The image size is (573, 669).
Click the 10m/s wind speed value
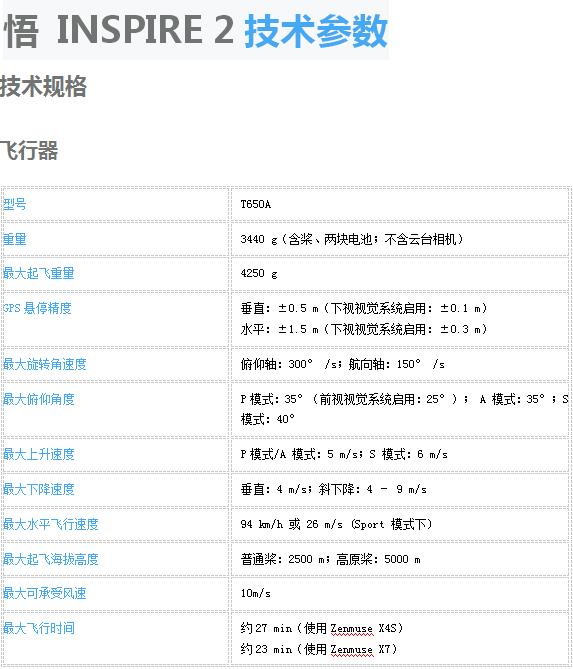pyautogui.click(x=256, y=593)
